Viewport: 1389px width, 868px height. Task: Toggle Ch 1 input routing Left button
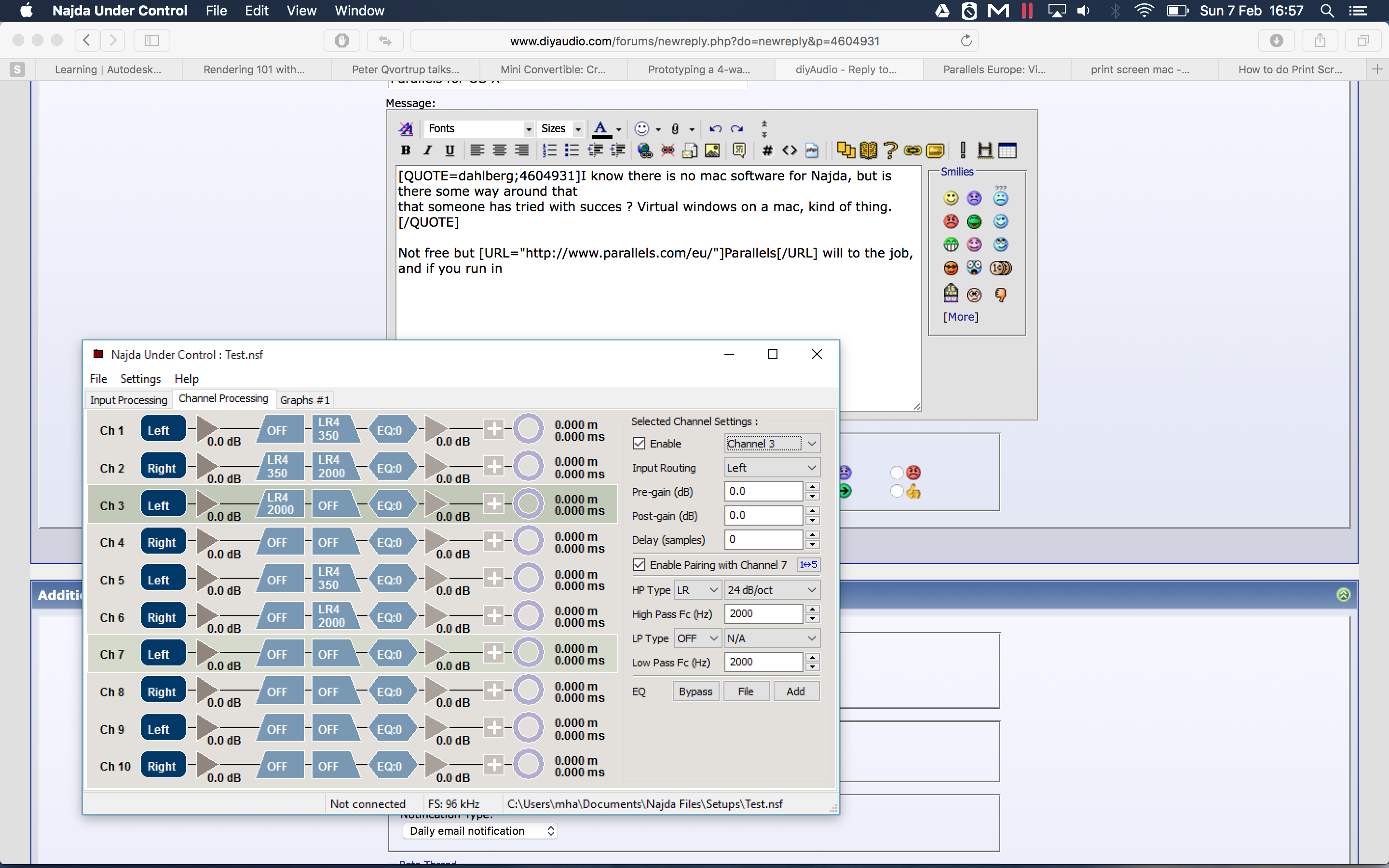pyautogui.click(x=163, y=429)
